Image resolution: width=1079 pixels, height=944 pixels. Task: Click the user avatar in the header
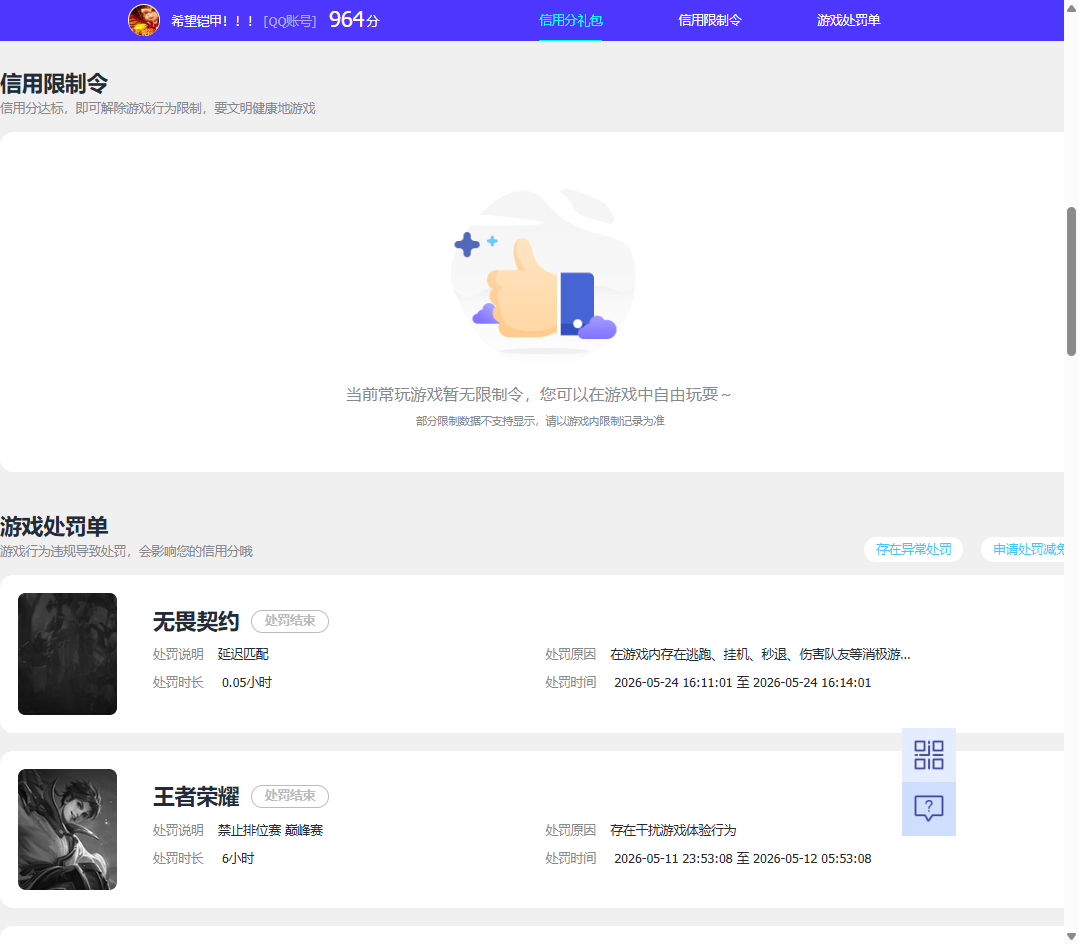[144, 20]
